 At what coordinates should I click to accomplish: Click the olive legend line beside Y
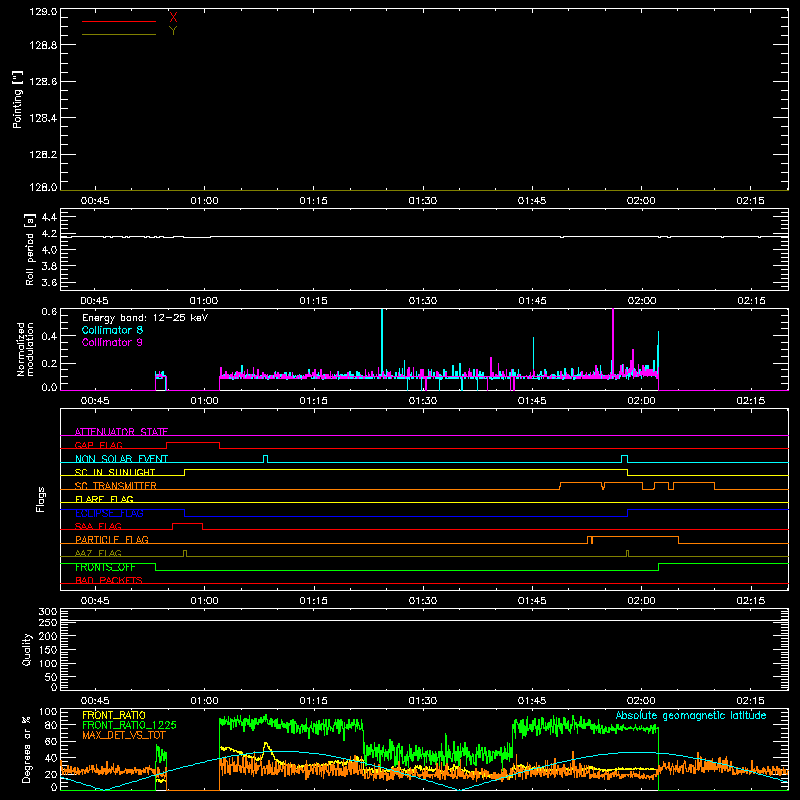click(x=118, y=34)
